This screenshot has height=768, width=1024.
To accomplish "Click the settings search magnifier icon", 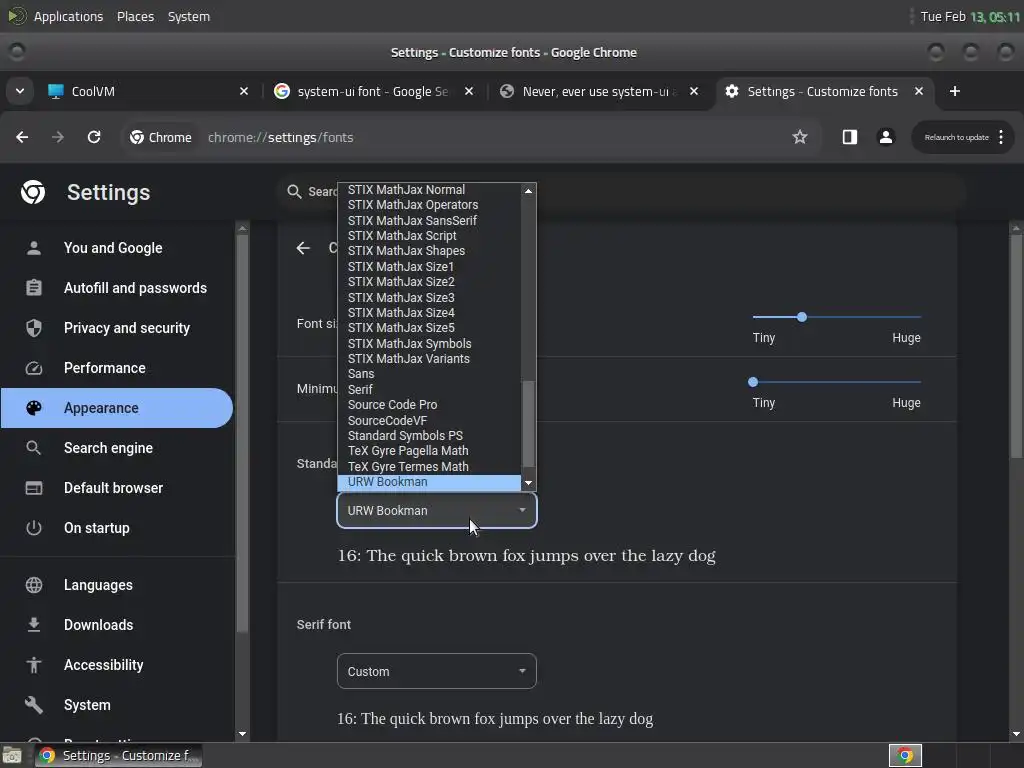I will (294, 191).
